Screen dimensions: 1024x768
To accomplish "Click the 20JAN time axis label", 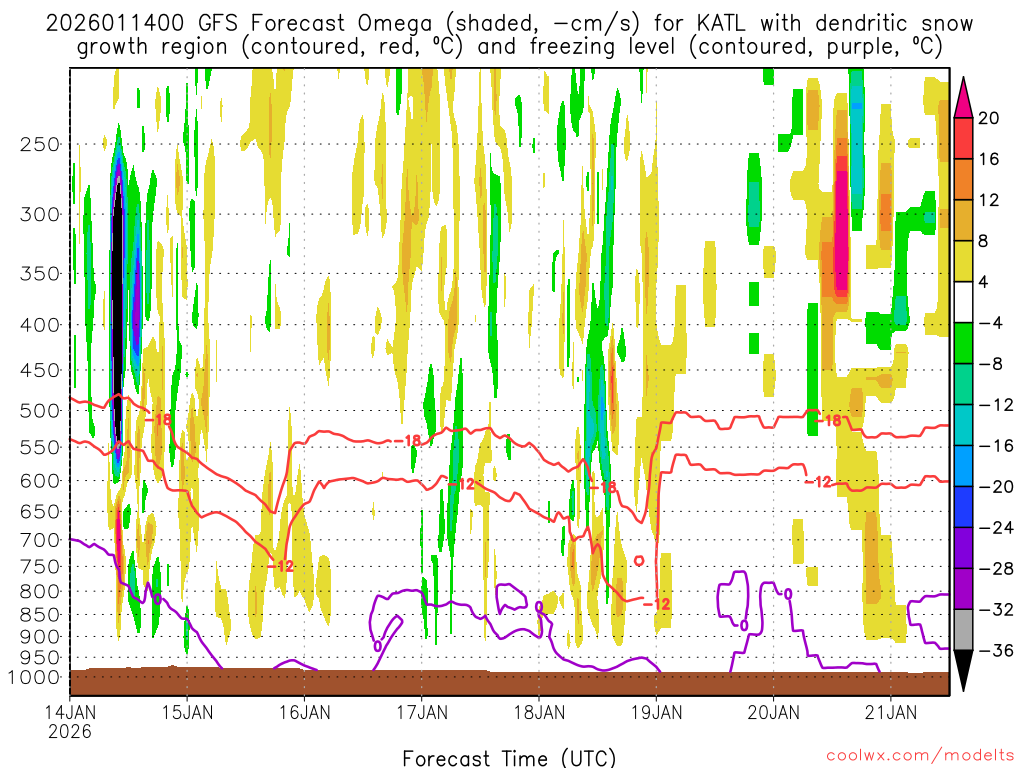I will (x=773, y=712).
